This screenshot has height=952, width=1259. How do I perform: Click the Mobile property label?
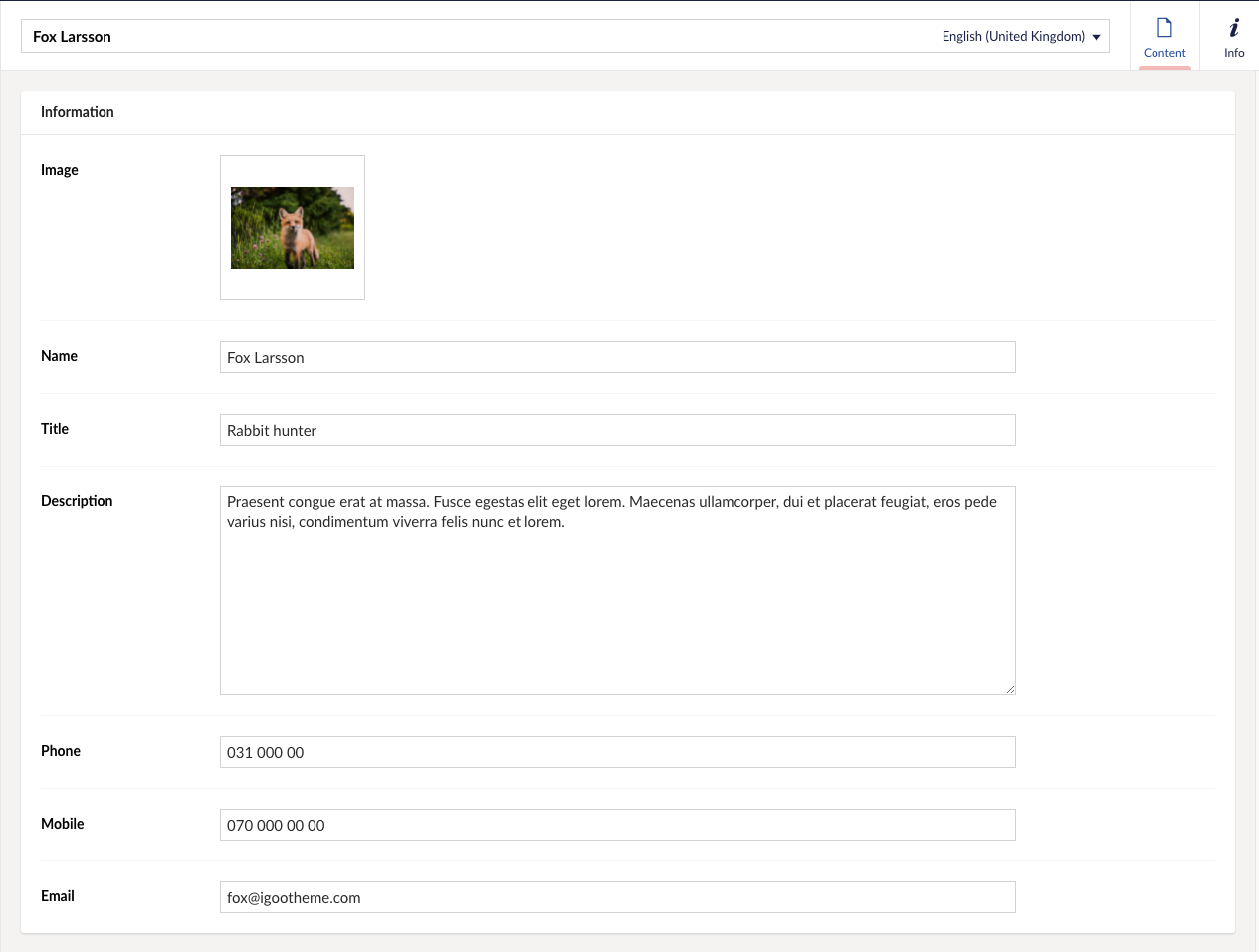pos(63,824)
